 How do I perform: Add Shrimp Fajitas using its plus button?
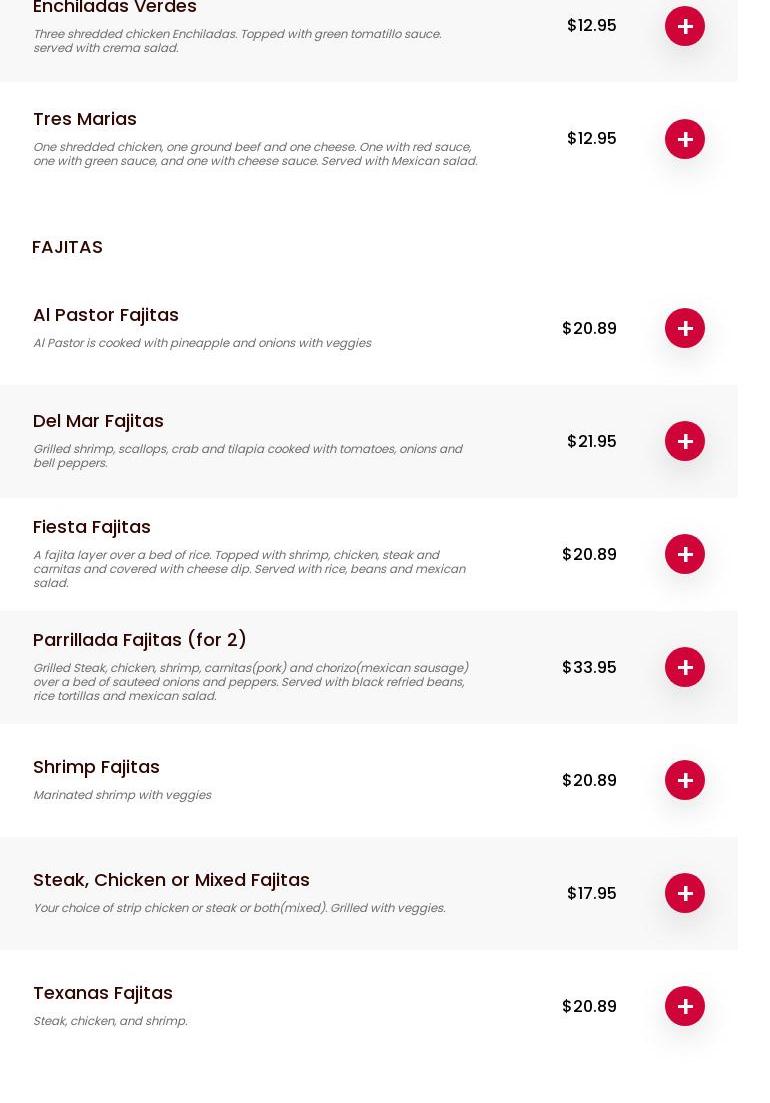685,780
